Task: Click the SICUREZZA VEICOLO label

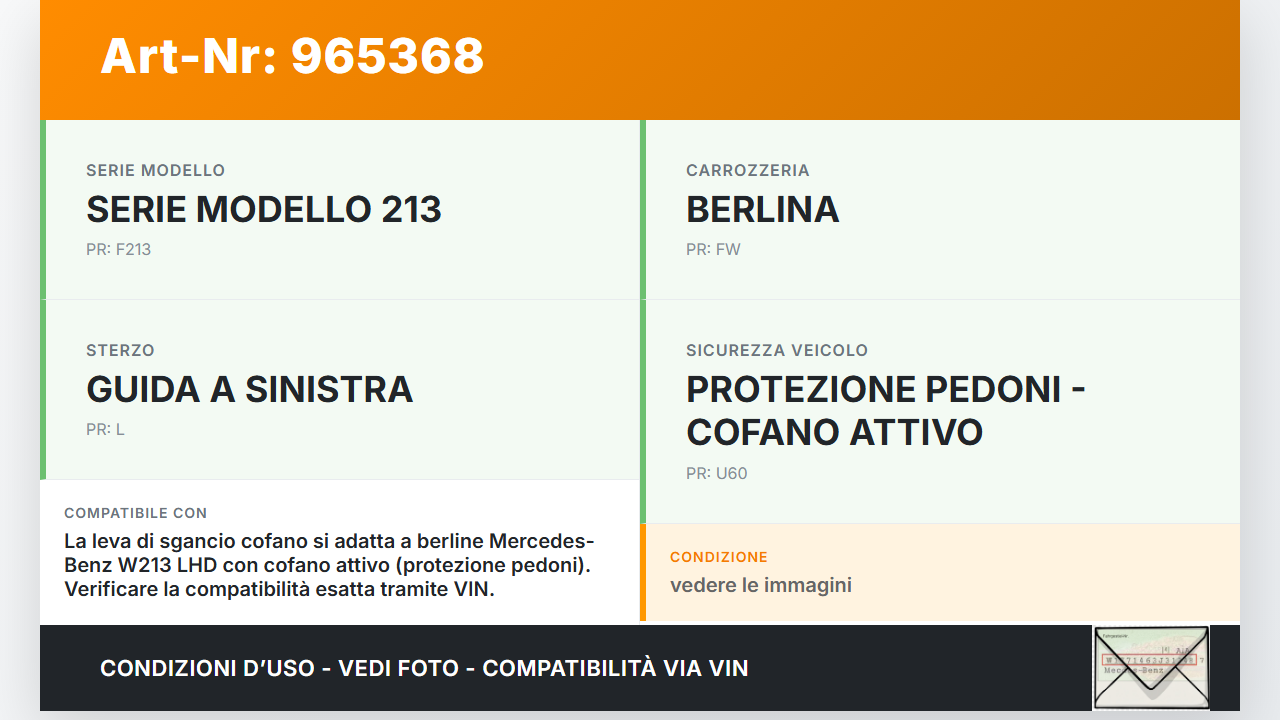Action: [776, 350]
